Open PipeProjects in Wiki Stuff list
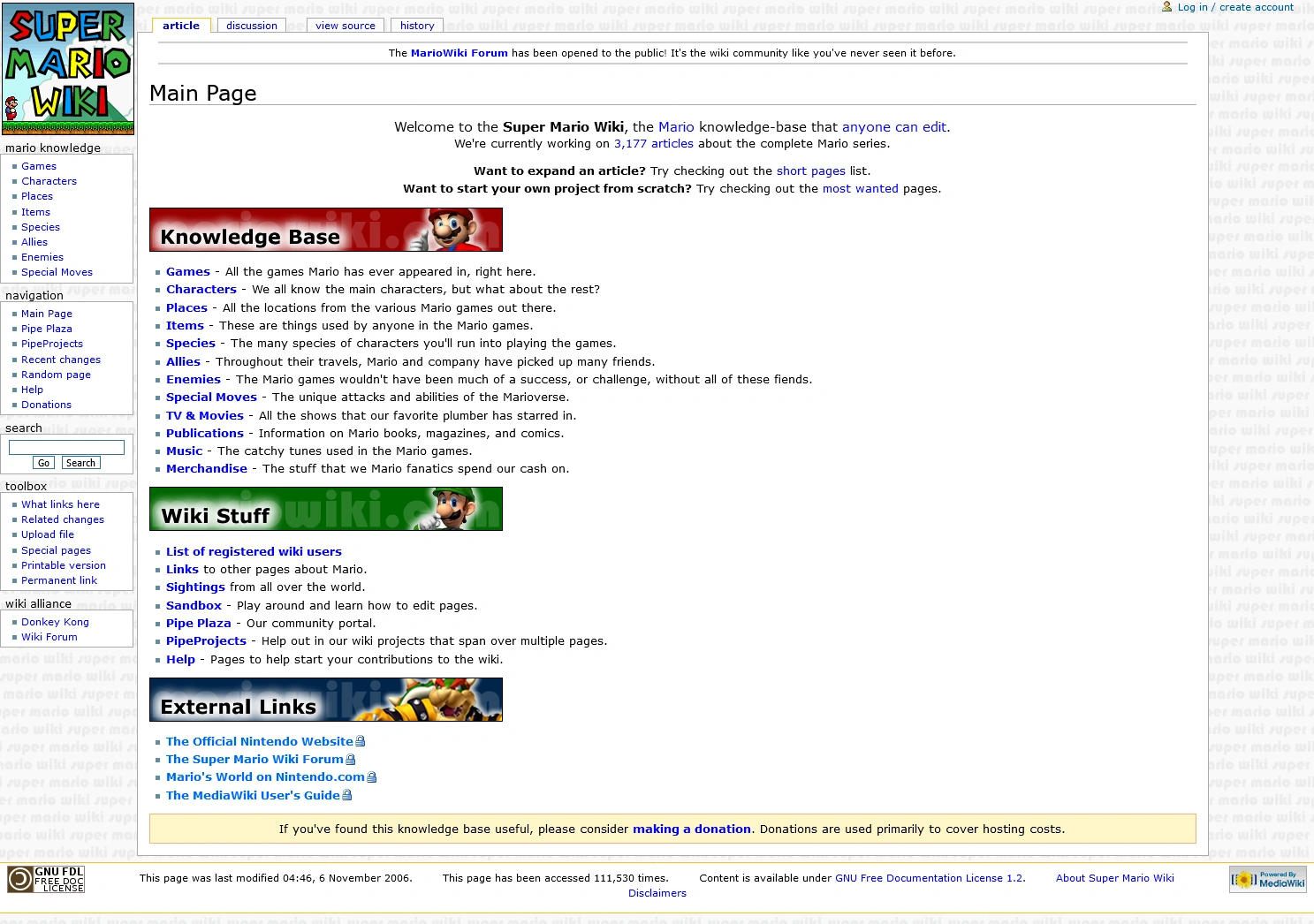This screenshot has height=924, width=1314. click(206, 641)
